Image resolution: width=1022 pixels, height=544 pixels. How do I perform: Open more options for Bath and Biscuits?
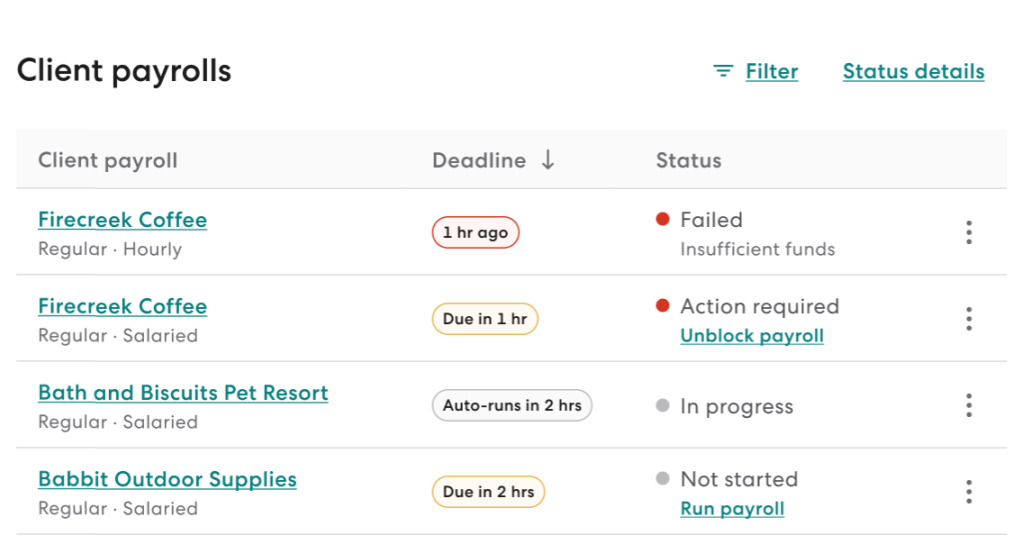pos(968,406)
